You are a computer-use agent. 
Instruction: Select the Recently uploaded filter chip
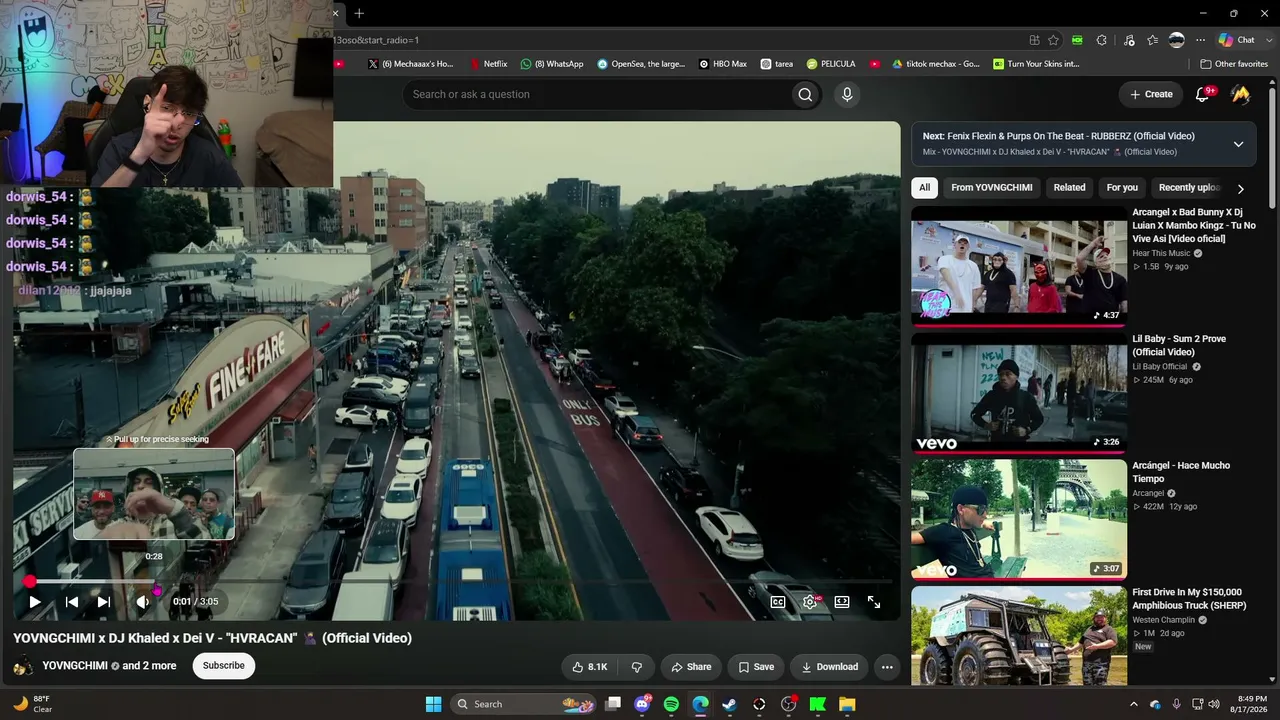click(1189, 187)
